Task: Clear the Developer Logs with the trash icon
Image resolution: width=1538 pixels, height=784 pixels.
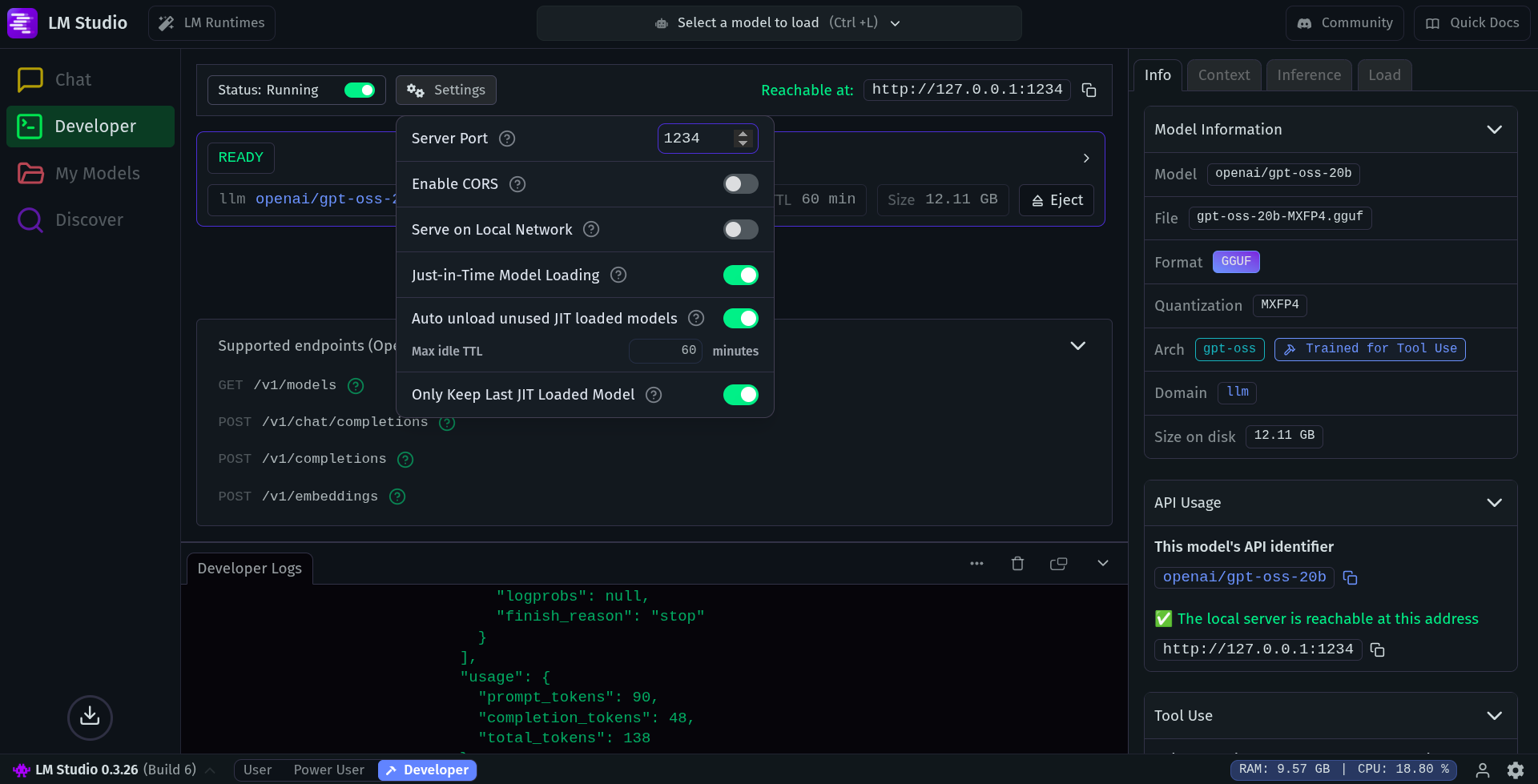Action: (1017, 563)
